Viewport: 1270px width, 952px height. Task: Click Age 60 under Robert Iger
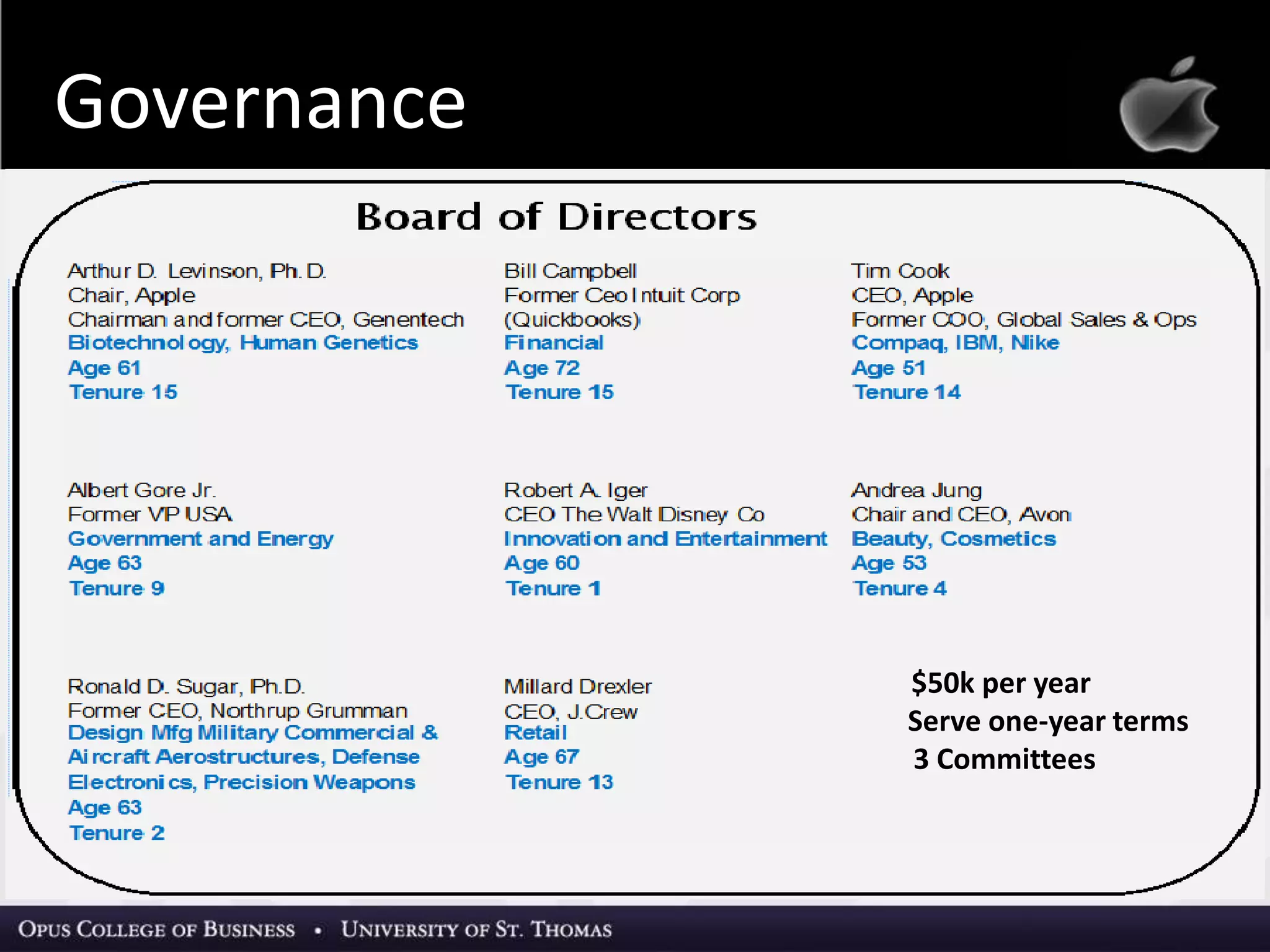click(x=542, y=563)
